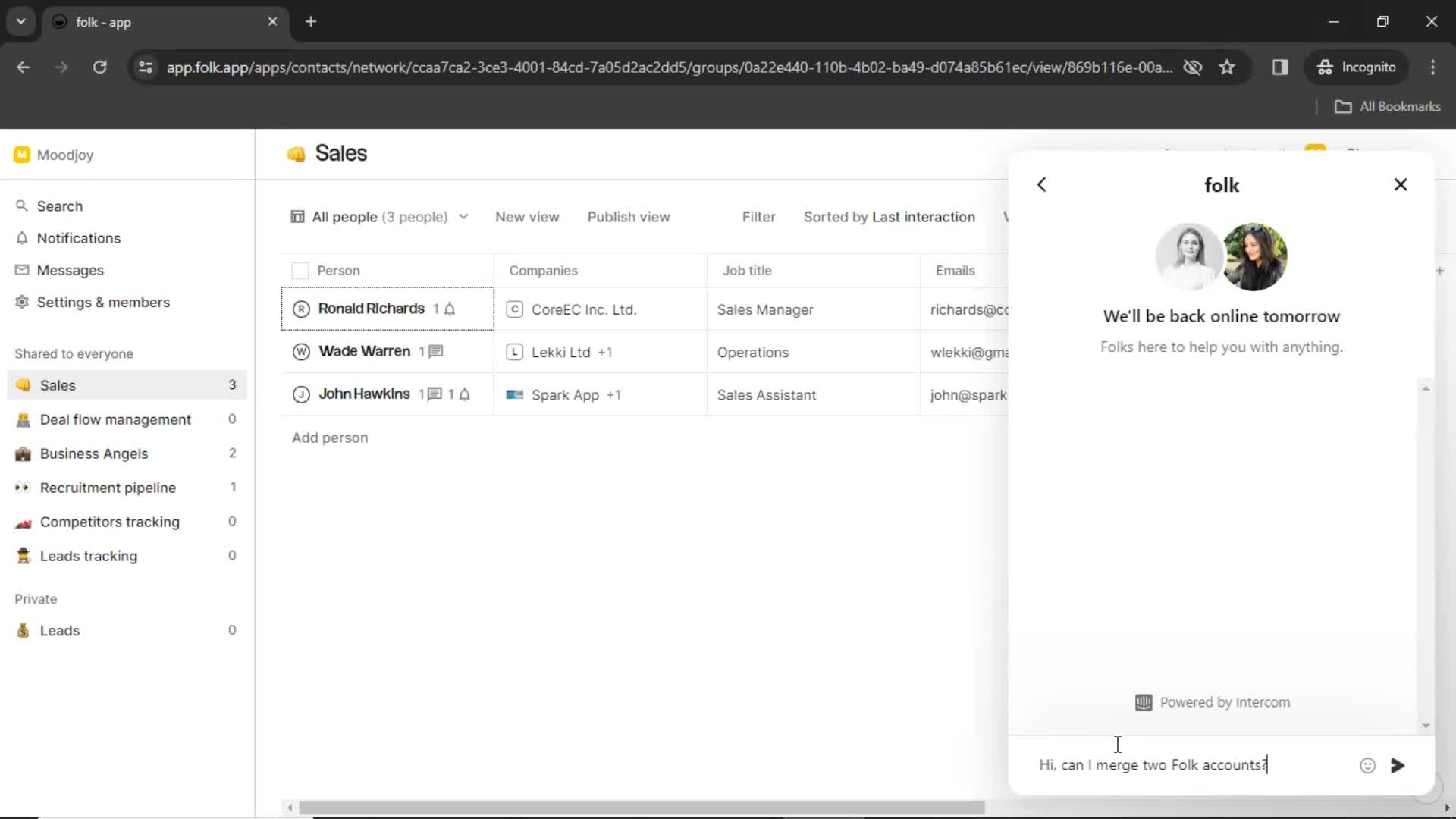Click Publish view
The width and height of the screenshot is (1456, 819).
pos(629,217)
